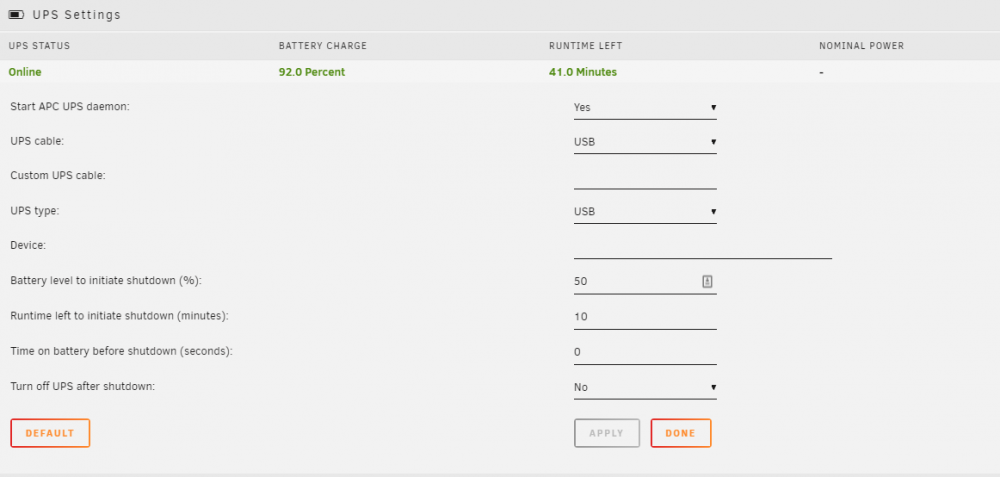1000x477 pixels.
Task: Click the UPS STATUS column header
Action: click(x=39, y=46)
